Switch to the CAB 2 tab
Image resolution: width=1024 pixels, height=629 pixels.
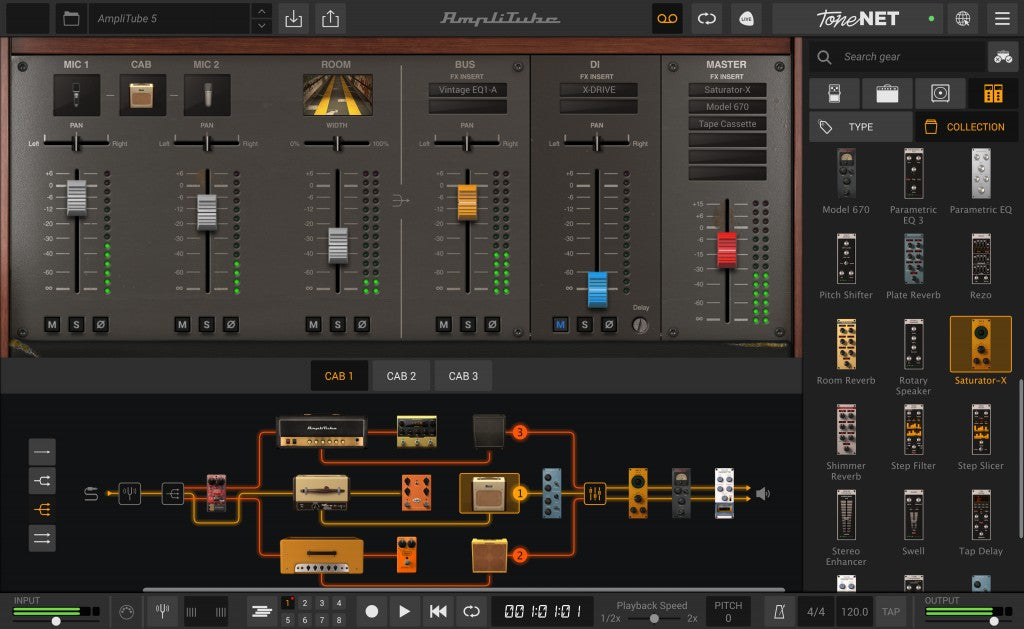click(x=400, y=376)
